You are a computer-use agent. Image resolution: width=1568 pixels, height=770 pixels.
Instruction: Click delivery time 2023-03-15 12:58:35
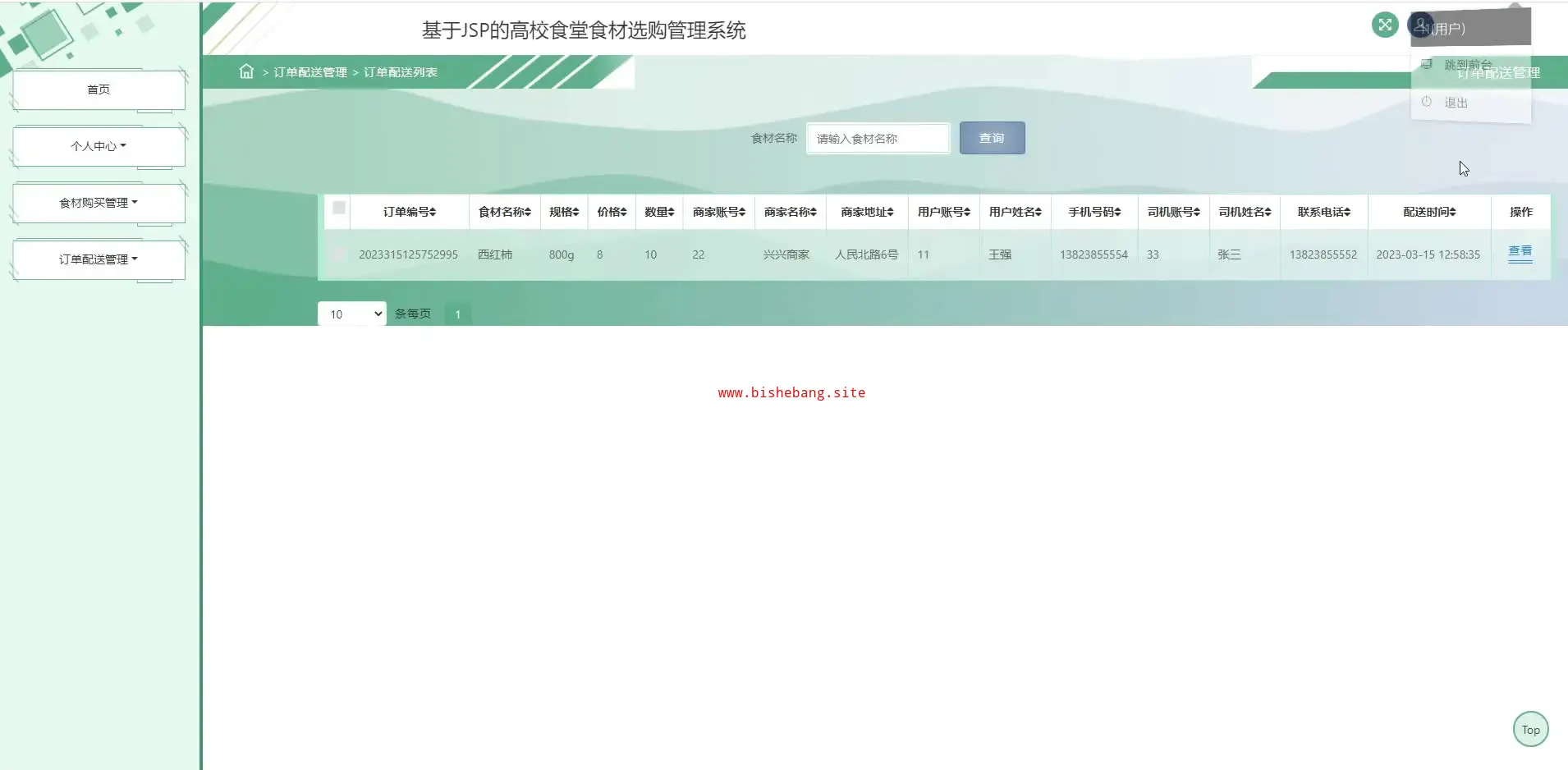1428,254
